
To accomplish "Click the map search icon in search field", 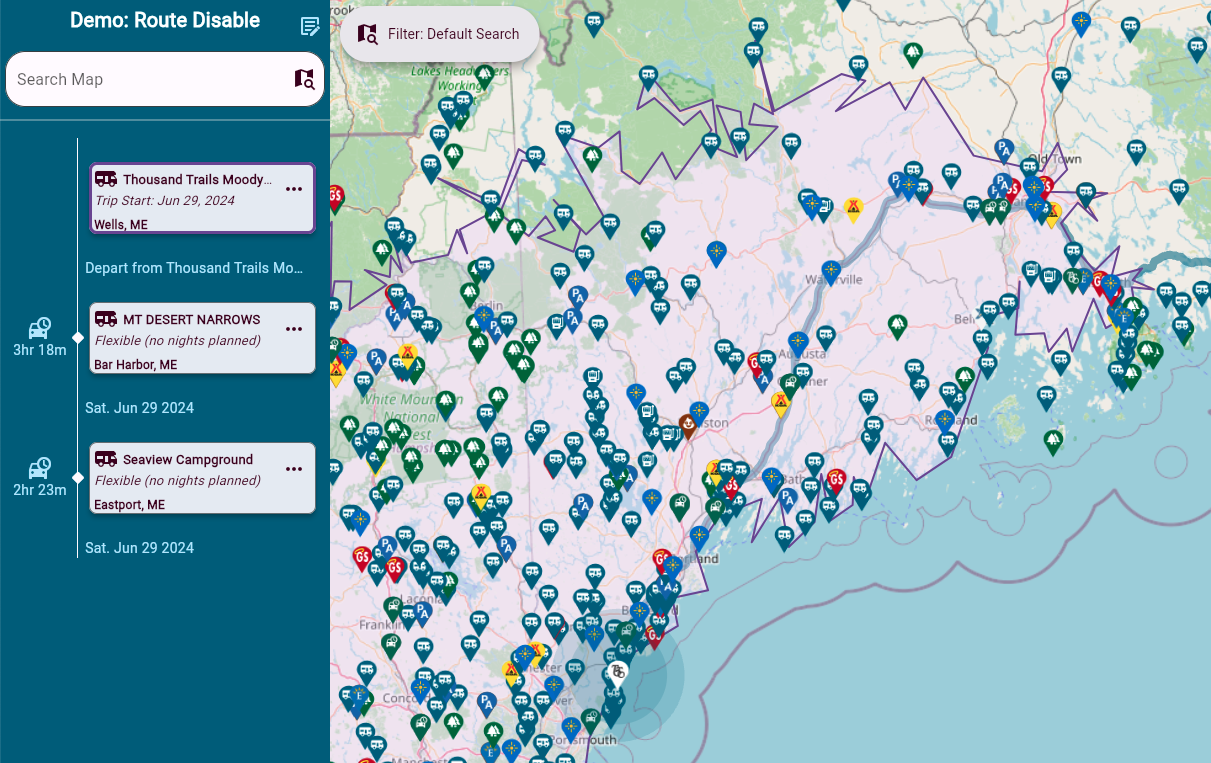I will pos(304,79).
